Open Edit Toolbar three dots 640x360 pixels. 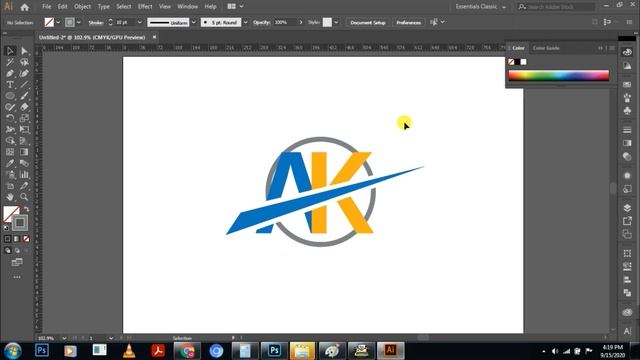[x=17, y=277]
